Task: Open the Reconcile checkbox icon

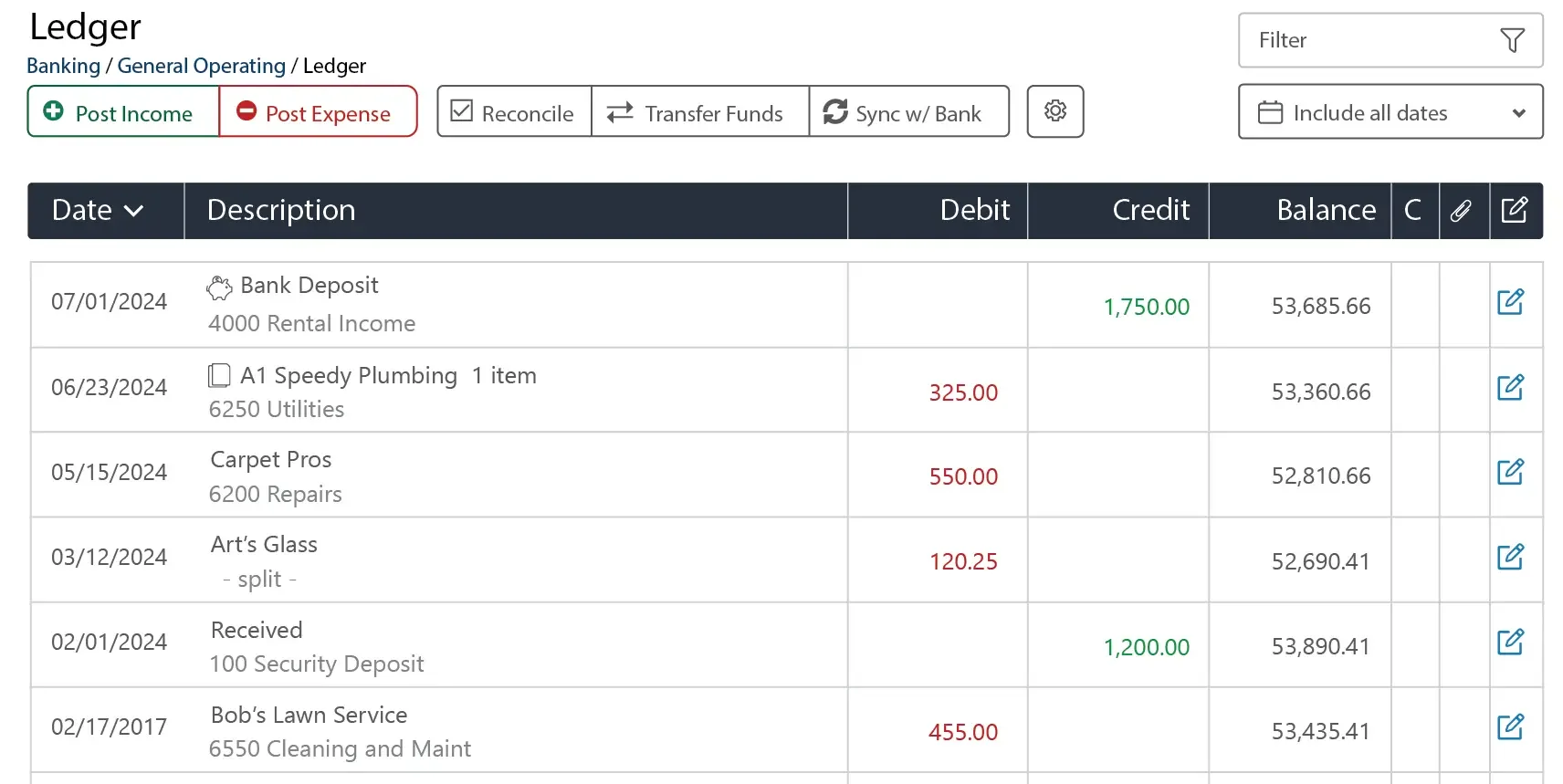Action: 462,110
